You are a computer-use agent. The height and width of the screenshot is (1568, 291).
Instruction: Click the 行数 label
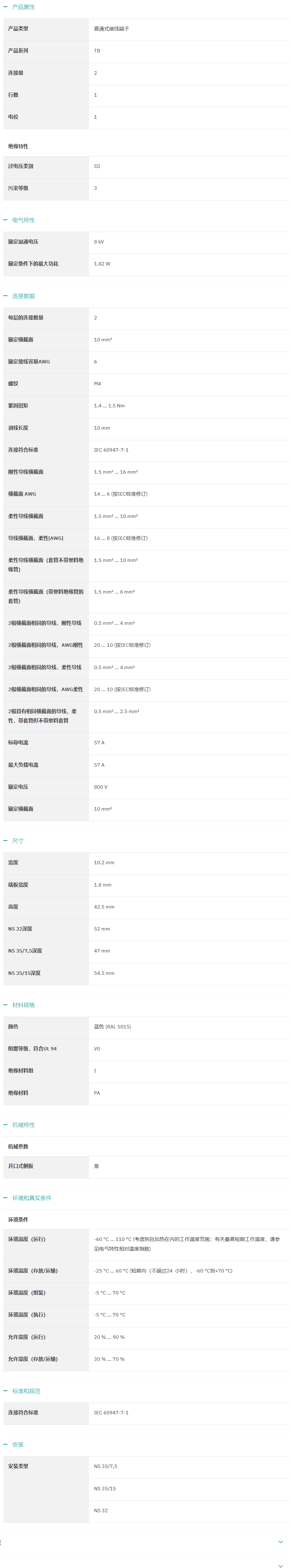(13, 95)
